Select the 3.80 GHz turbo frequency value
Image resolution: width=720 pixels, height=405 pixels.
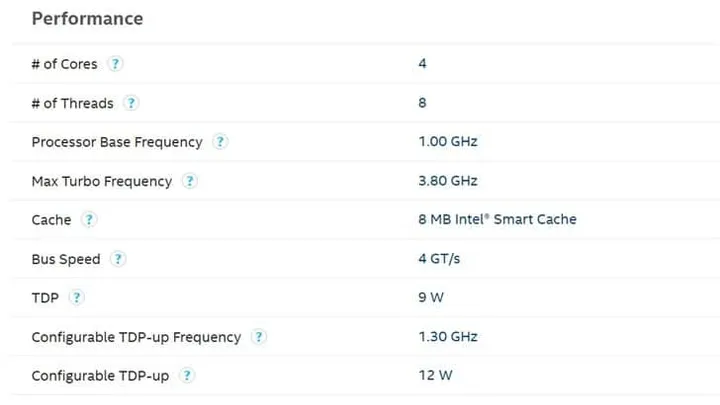[x=448, y=181]
